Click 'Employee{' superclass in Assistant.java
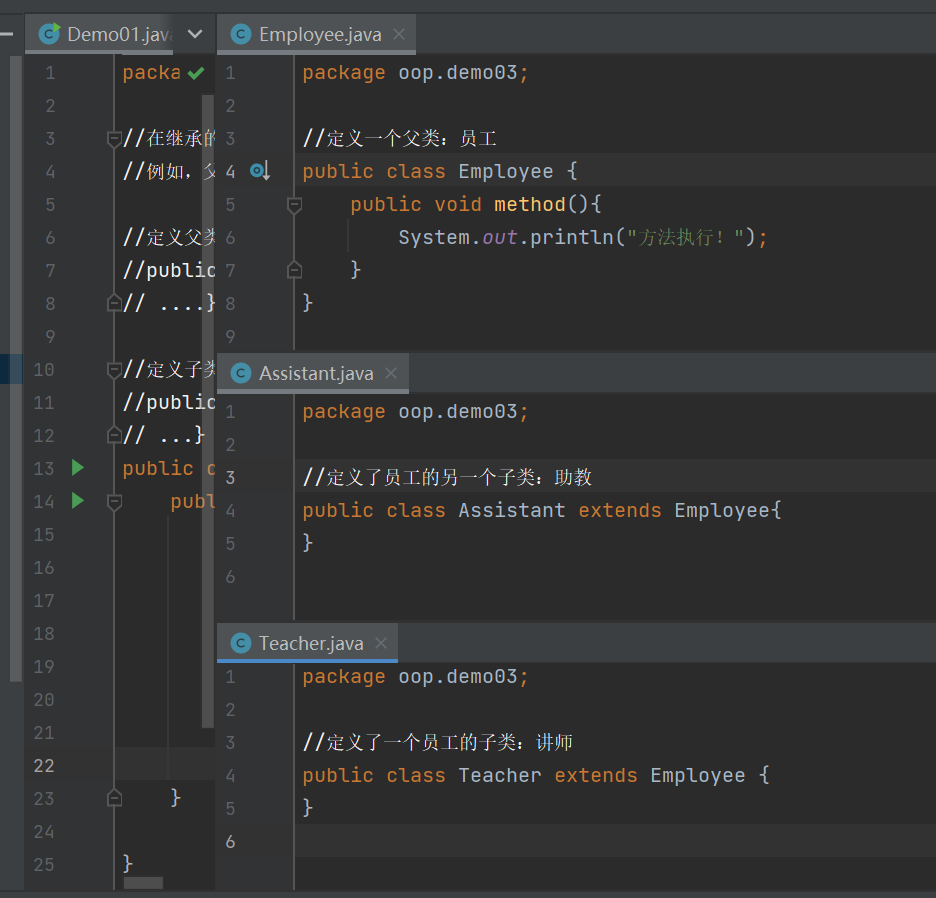 tap(728, 510)
